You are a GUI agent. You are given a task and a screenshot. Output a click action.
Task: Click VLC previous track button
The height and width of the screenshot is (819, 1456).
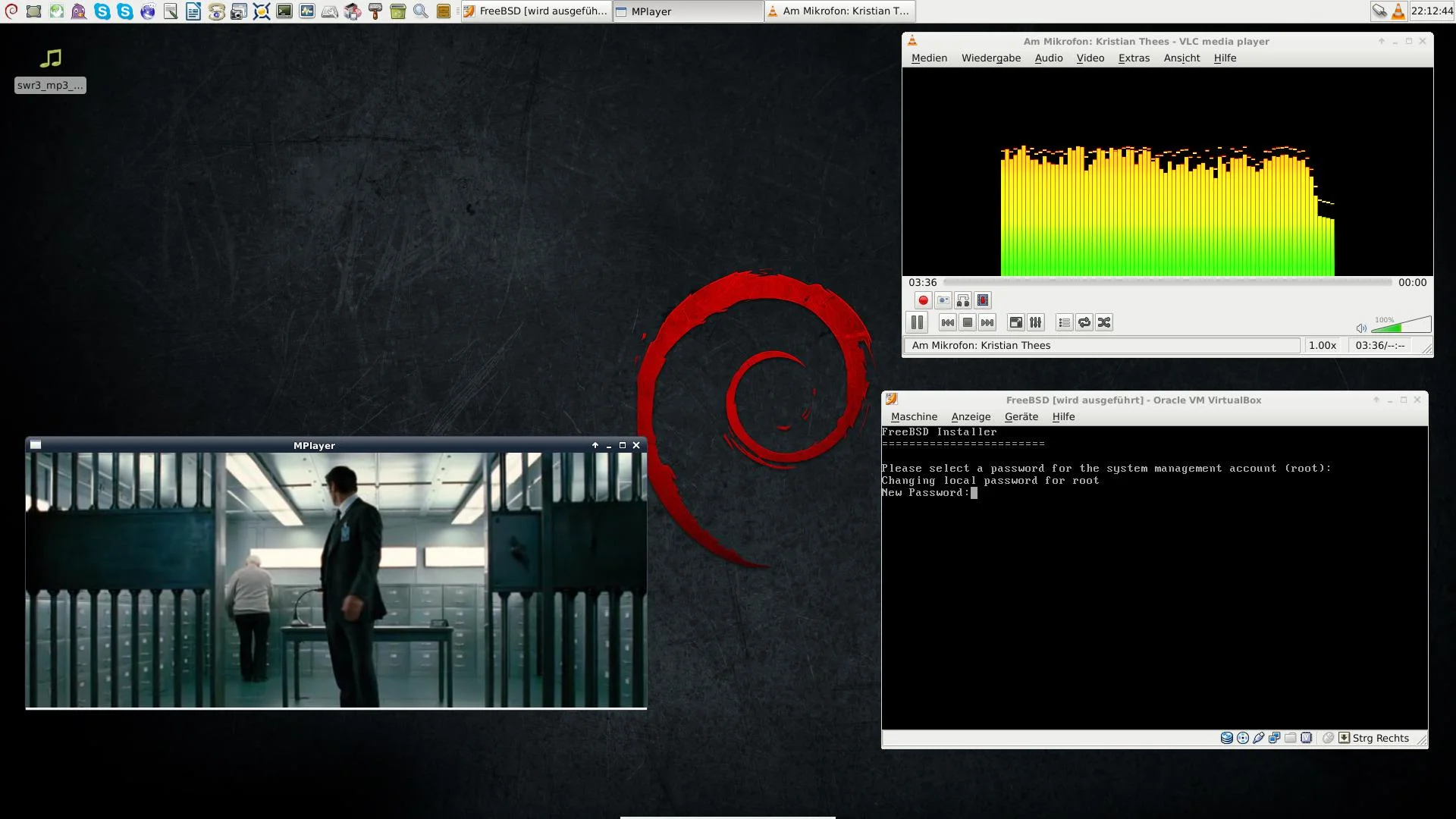coord(948,322)
